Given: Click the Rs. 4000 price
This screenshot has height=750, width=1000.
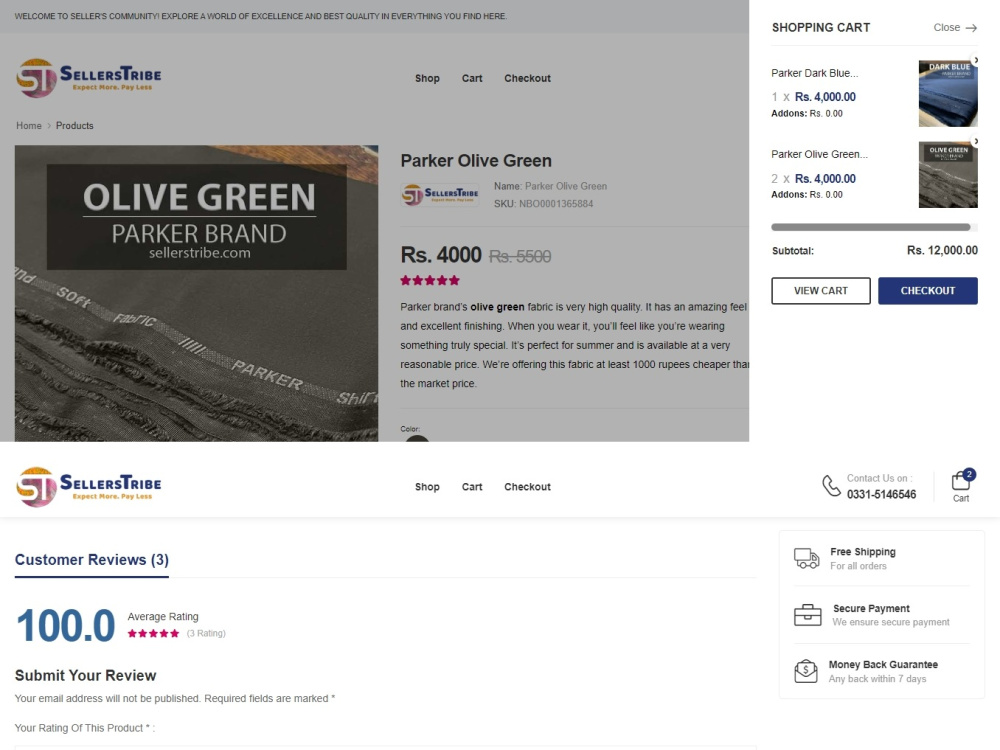Looking at the screenshot, I should 441,255.
